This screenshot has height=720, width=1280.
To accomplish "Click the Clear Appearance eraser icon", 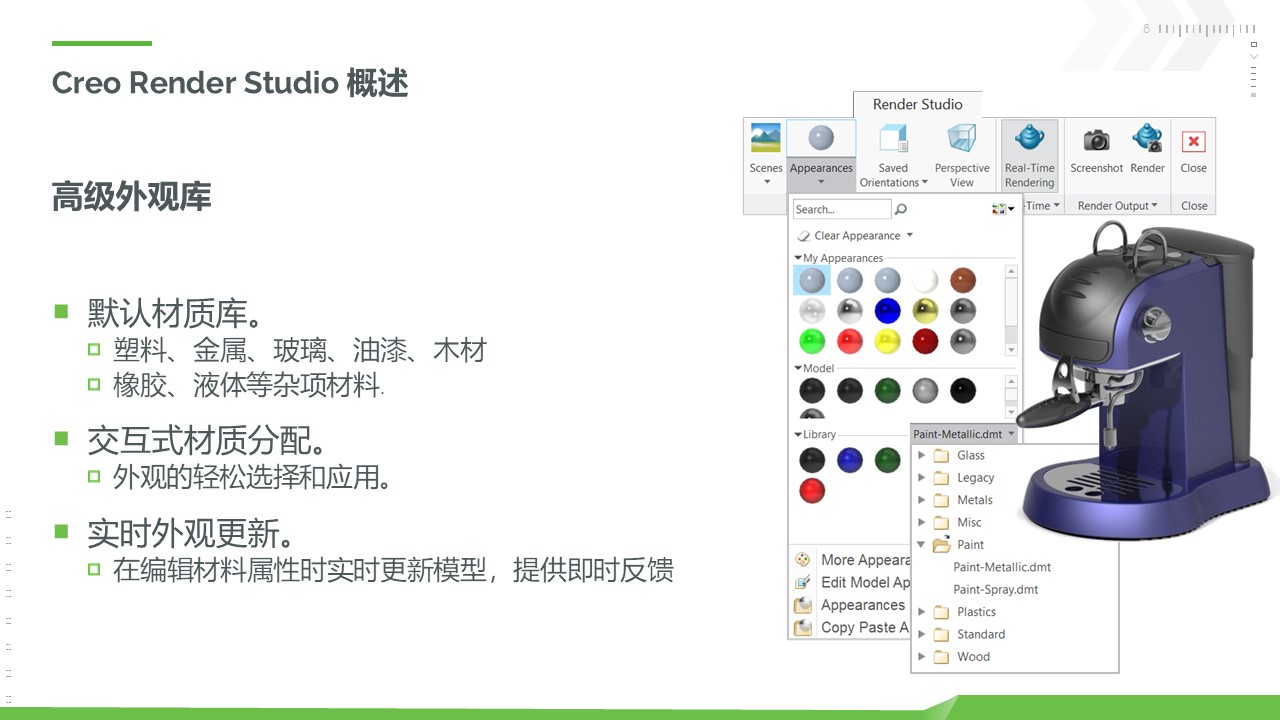I will pyautogui.click(x=804, y=236).
